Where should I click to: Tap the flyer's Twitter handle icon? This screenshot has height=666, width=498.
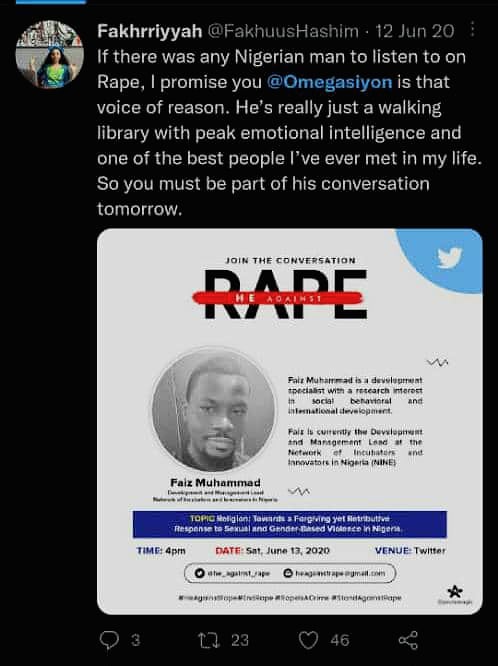tap(200, 573)
